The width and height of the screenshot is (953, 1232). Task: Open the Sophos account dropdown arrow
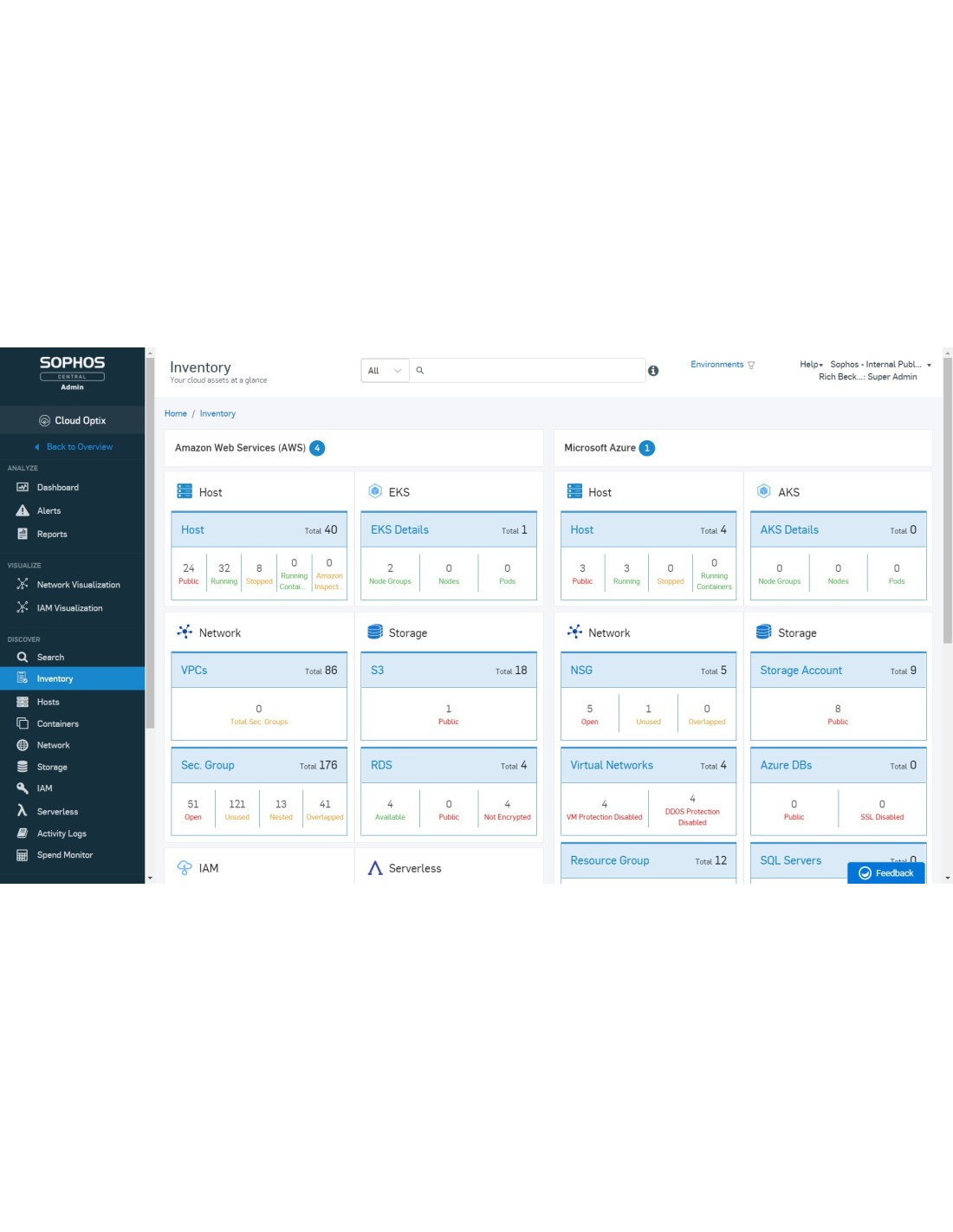929,365
